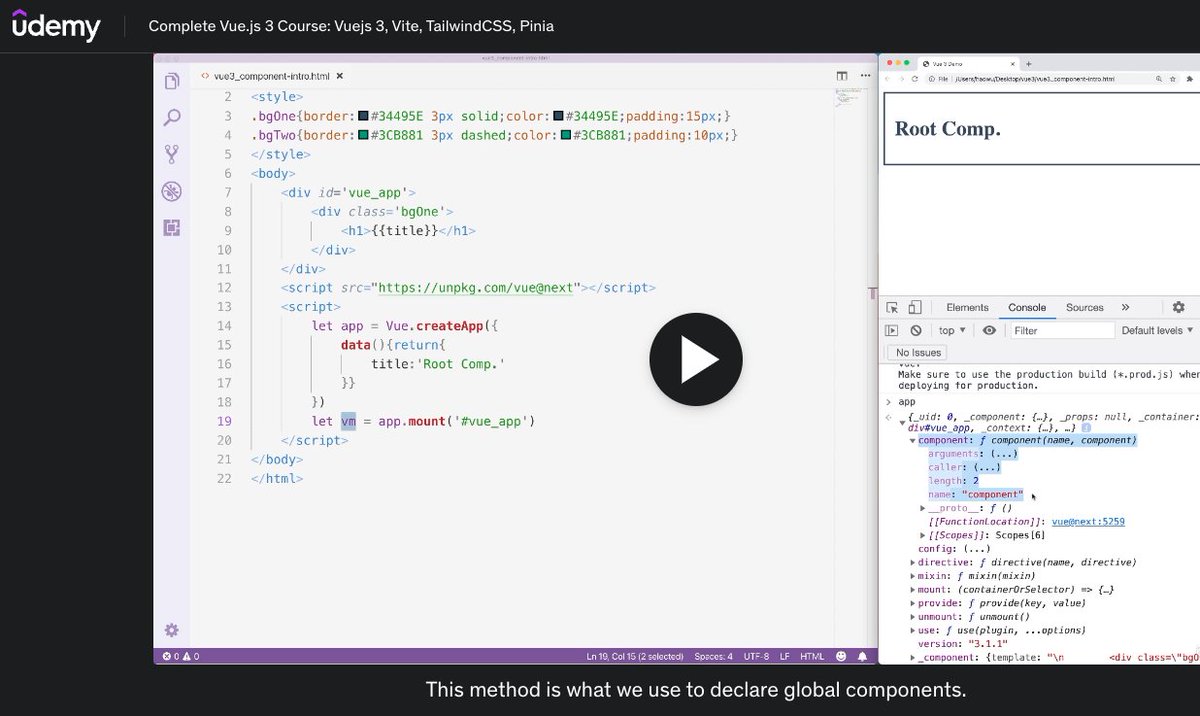Change language mode via HTML status item

tap(812, 657)
